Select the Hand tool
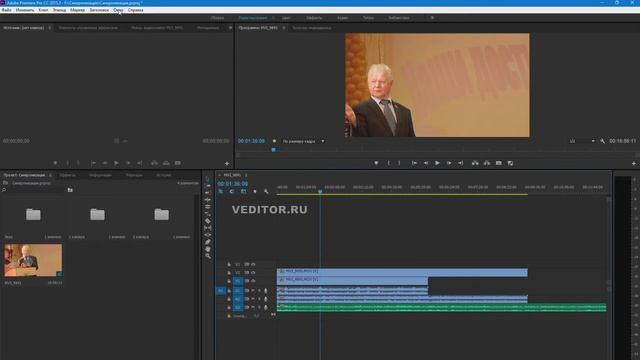This screenshot has height=360, width=640. tap(207, 249)
